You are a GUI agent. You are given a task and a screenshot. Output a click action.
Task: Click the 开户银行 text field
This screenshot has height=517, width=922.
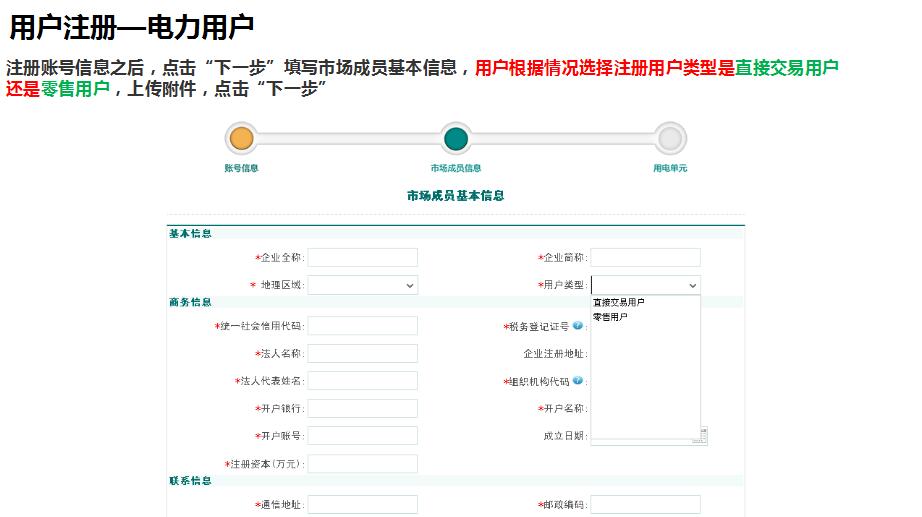[x=362, y=408]
